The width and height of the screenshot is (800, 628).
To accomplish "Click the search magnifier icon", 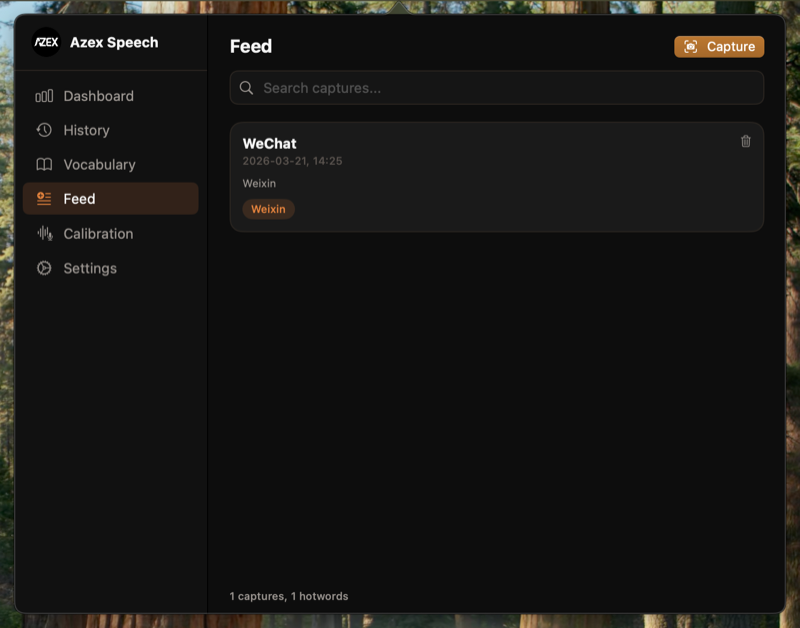I will pos(246,88).
